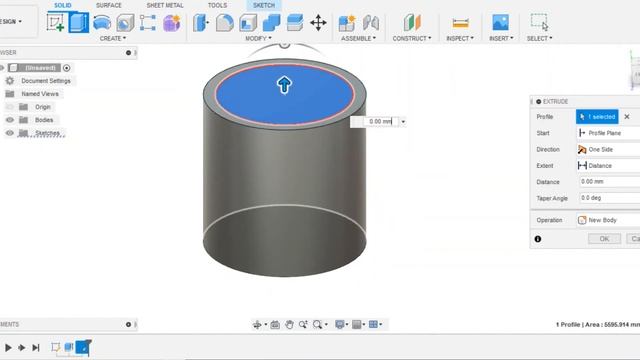The image size is (640, 360).
Task: Click the timeline go-to-end button
Action: coord(36,348)
